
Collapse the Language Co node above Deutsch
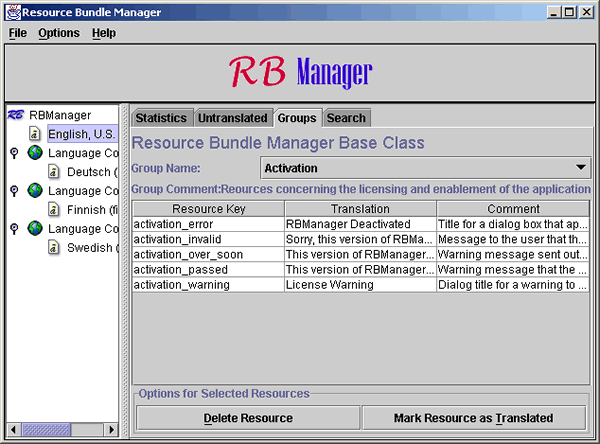point(14,153)
